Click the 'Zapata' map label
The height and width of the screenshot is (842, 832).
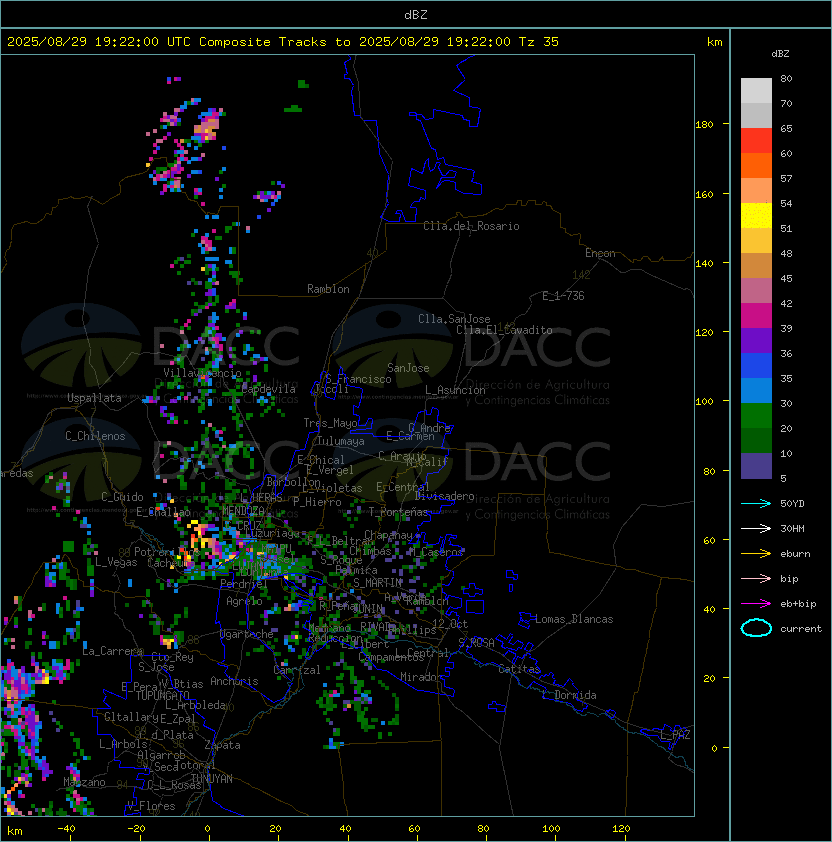[x=222, y=745]
